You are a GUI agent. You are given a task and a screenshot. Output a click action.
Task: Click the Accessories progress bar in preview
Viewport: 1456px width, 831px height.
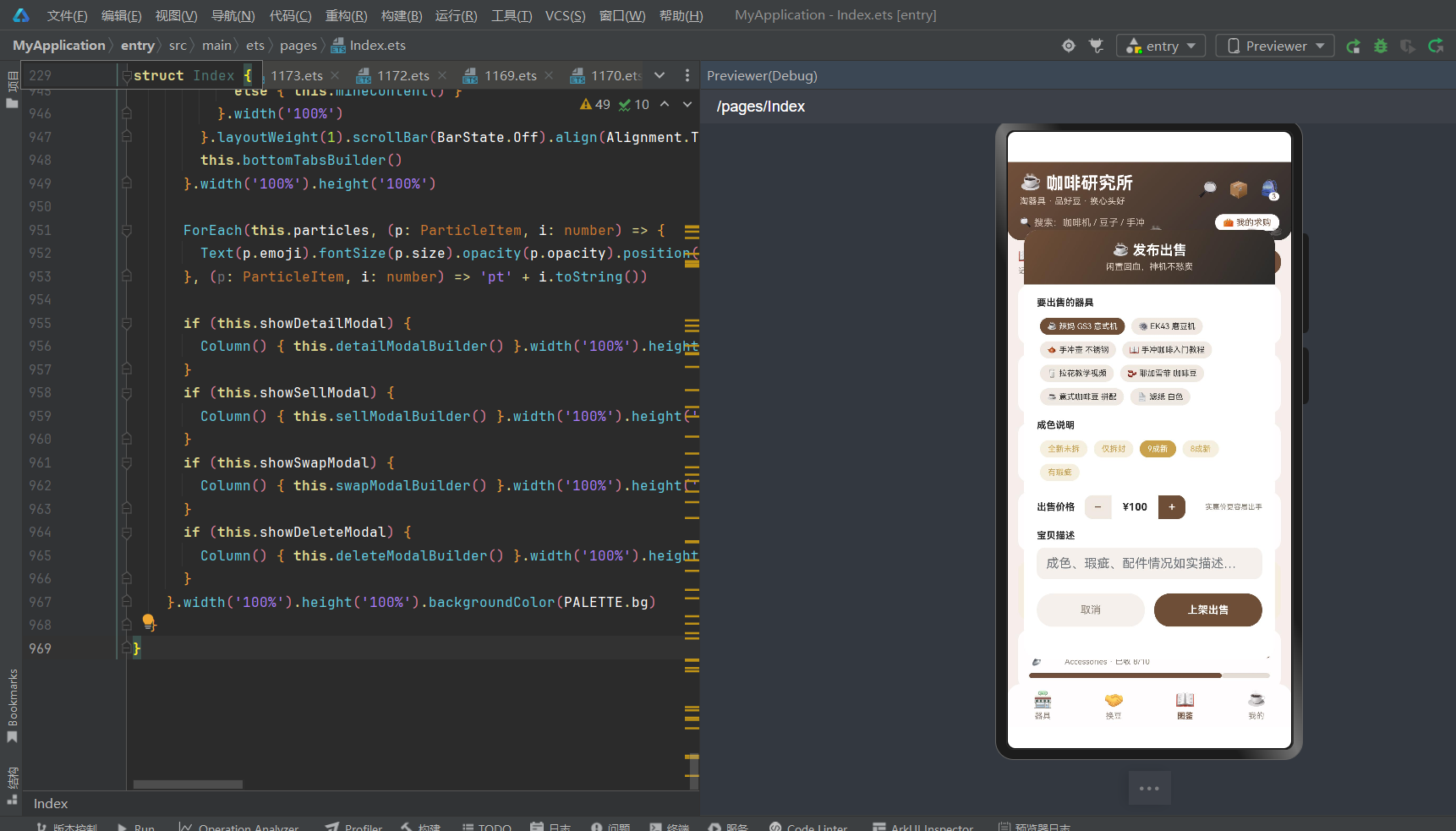tap(1149, 675)
